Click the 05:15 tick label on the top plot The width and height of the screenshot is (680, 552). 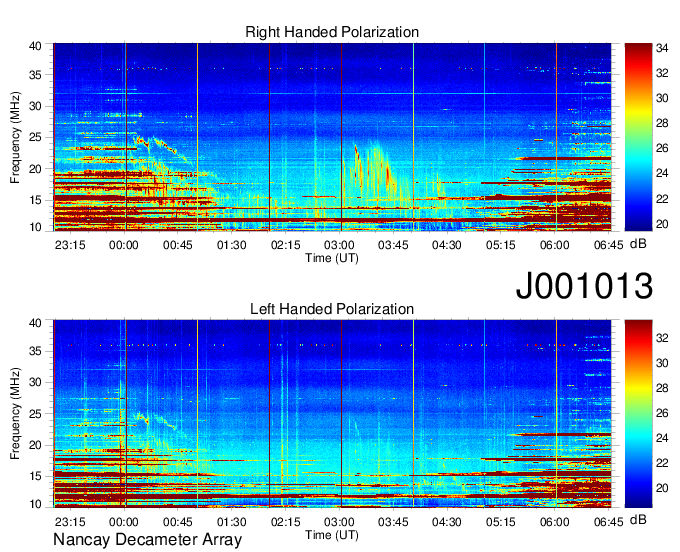pos(500,245)
